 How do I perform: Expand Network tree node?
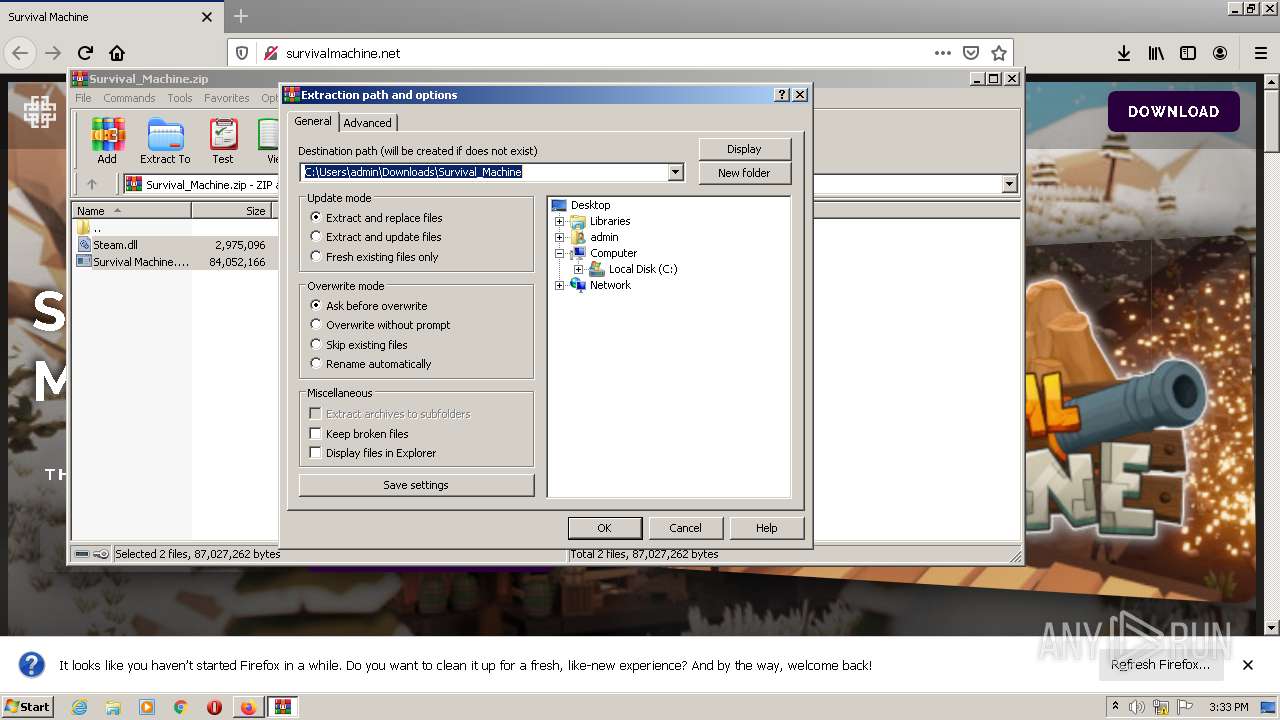[559, 285]
